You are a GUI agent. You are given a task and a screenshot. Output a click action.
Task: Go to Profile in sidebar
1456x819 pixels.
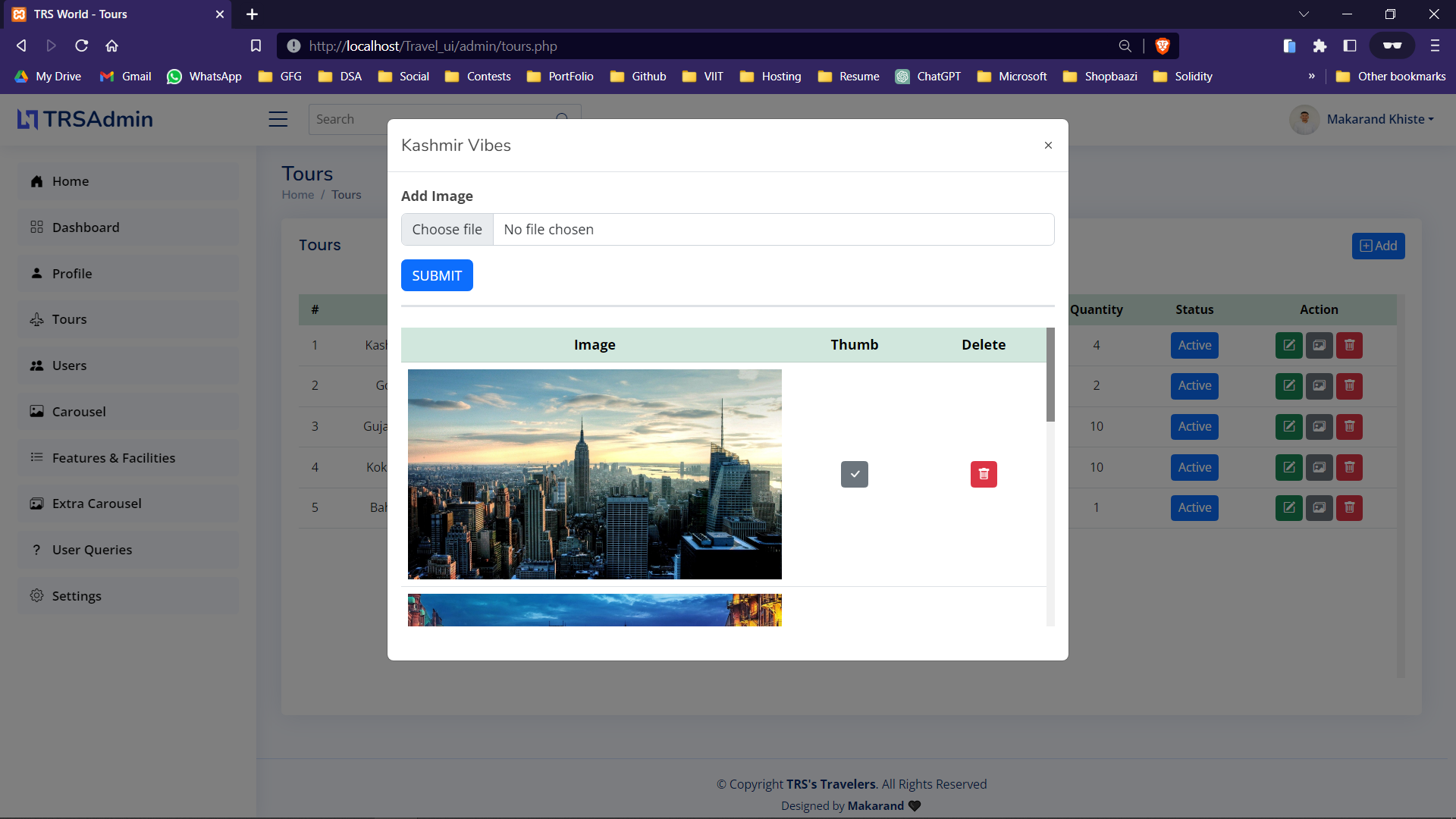[x=128, y=274]
